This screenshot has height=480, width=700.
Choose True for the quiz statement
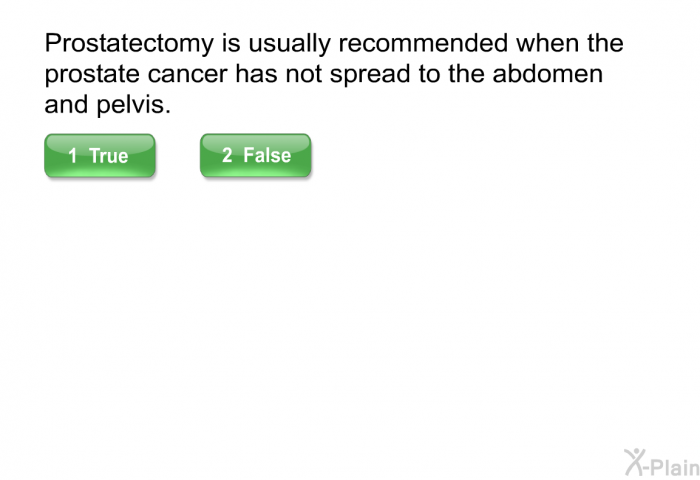(x=100, y=156)
